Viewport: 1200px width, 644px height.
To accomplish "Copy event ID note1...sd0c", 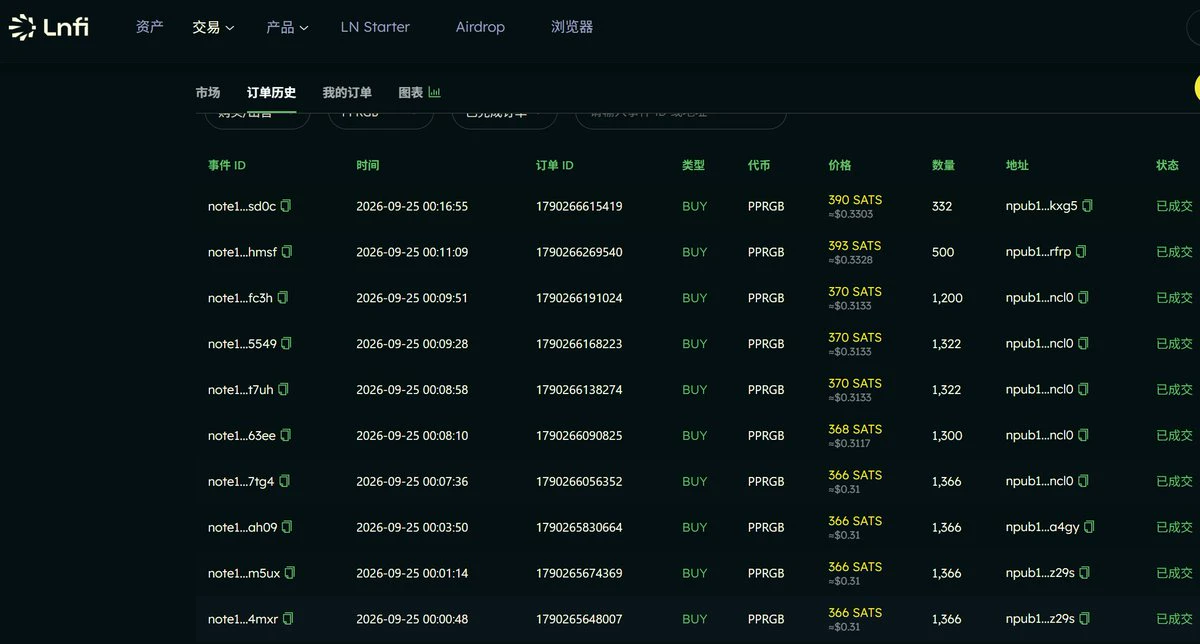I will 286,206.
